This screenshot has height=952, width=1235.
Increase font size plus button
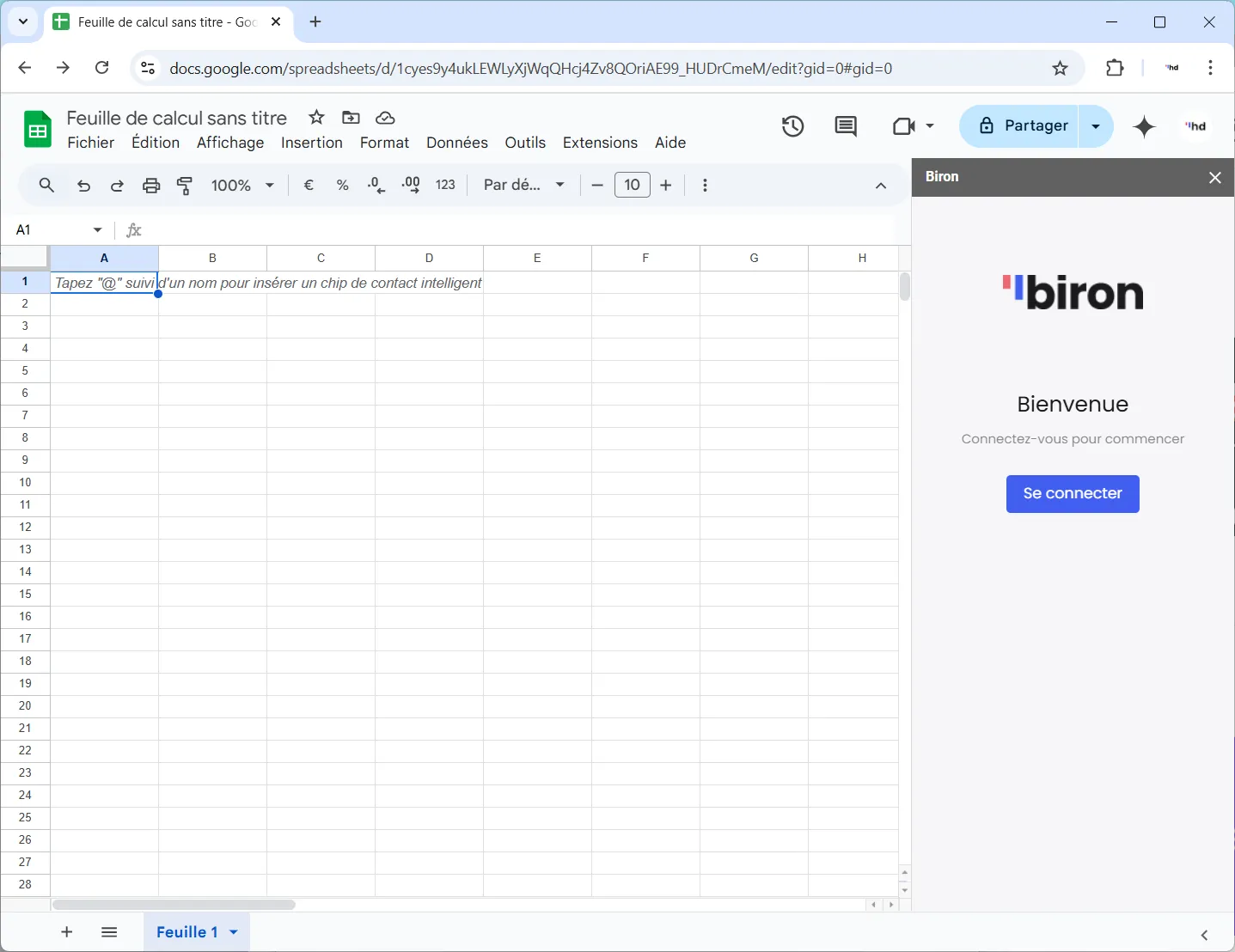[666, 185]
